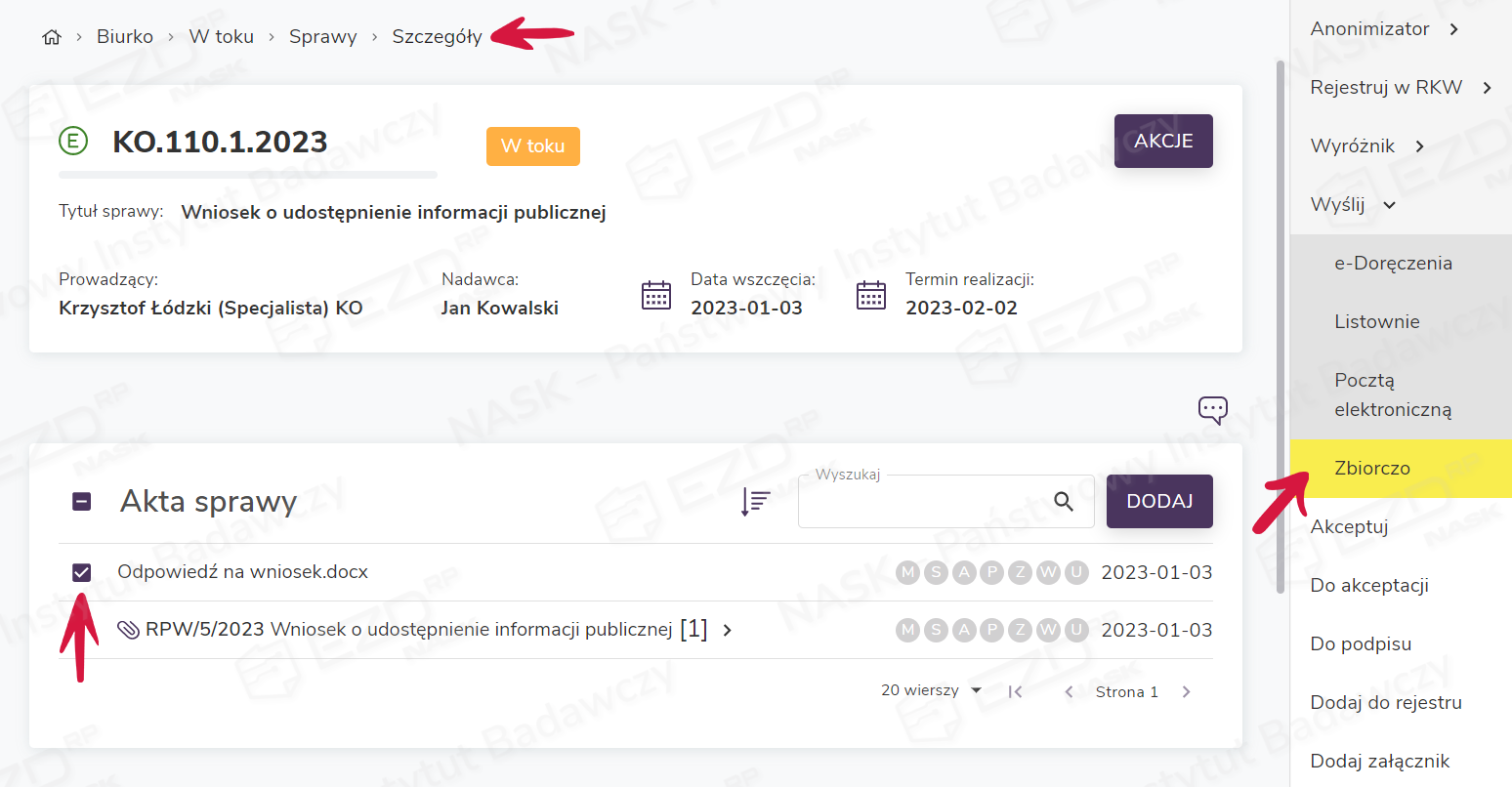This screenshot has height=787, width=1512.
Task: Click the vertical scrollbar beside the case details
Action: click(1281, 322)
